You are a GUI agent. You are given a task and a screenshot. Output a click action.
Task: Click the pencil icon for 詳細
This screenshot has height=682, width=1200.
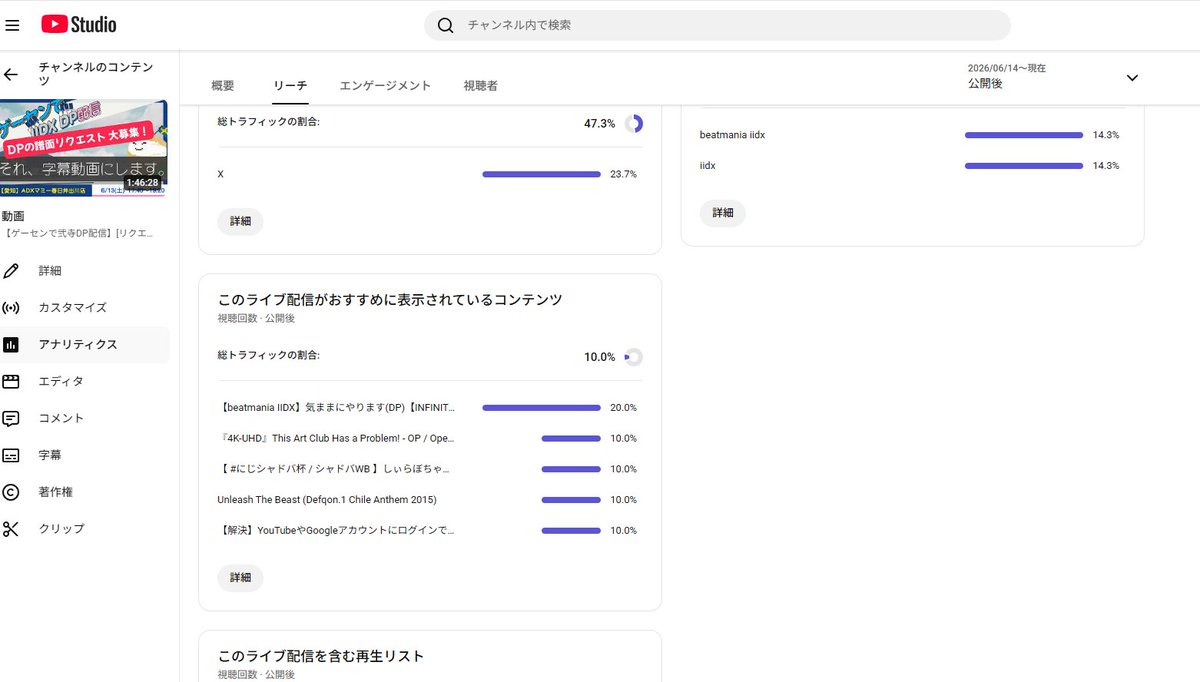click(11, 271)
